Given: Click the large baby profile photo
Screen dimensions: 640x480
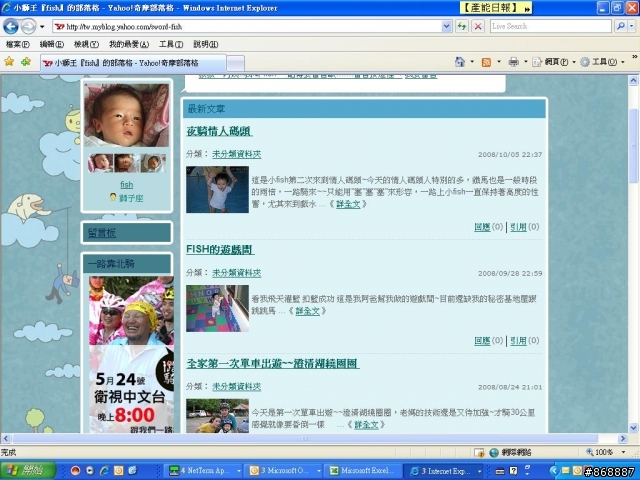Looking at the screenshot, I should [x=127, y=115].
